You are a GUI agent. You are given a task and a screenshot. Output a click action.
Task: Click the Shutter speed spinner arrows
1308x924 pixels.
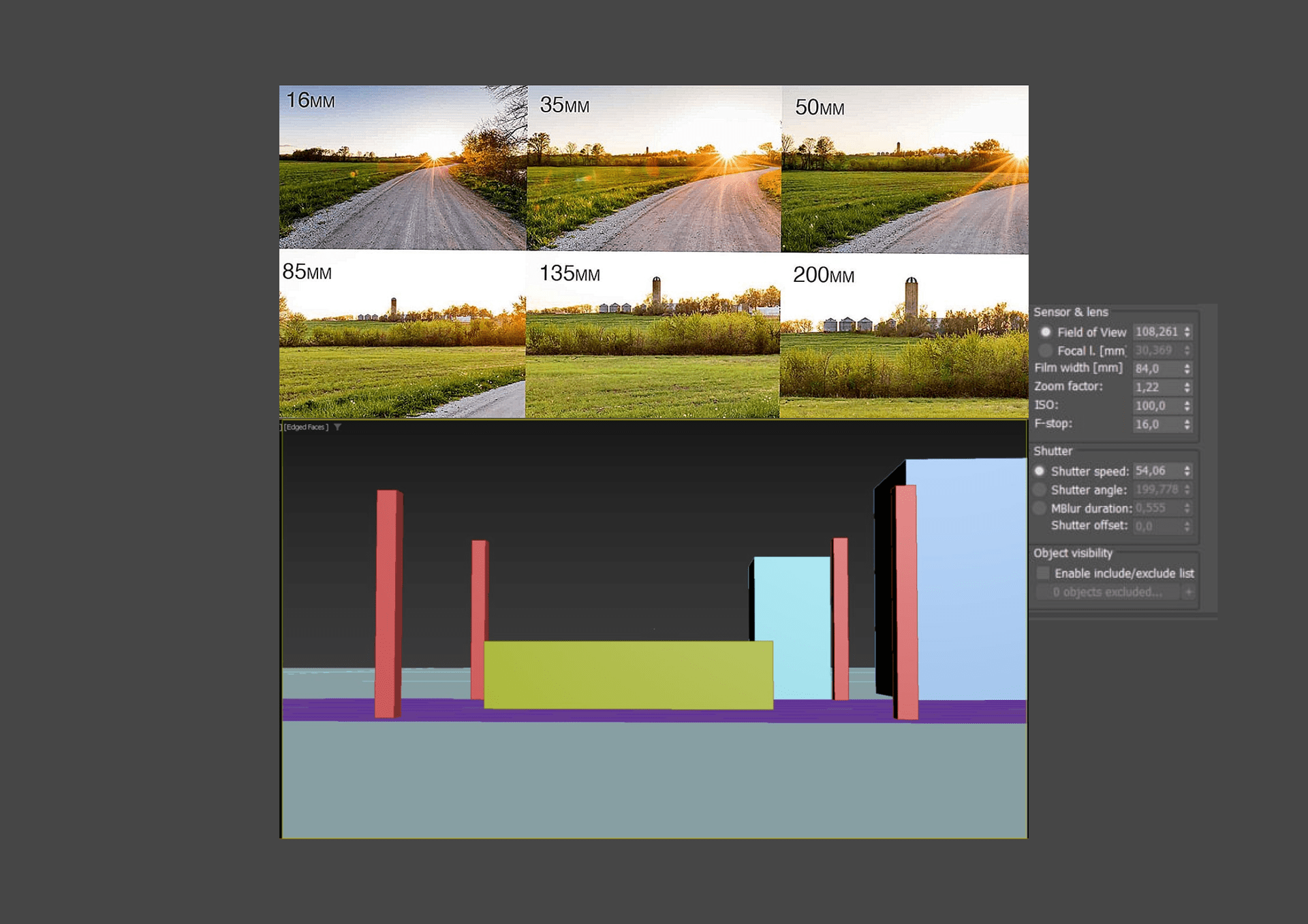(1187, 471)
